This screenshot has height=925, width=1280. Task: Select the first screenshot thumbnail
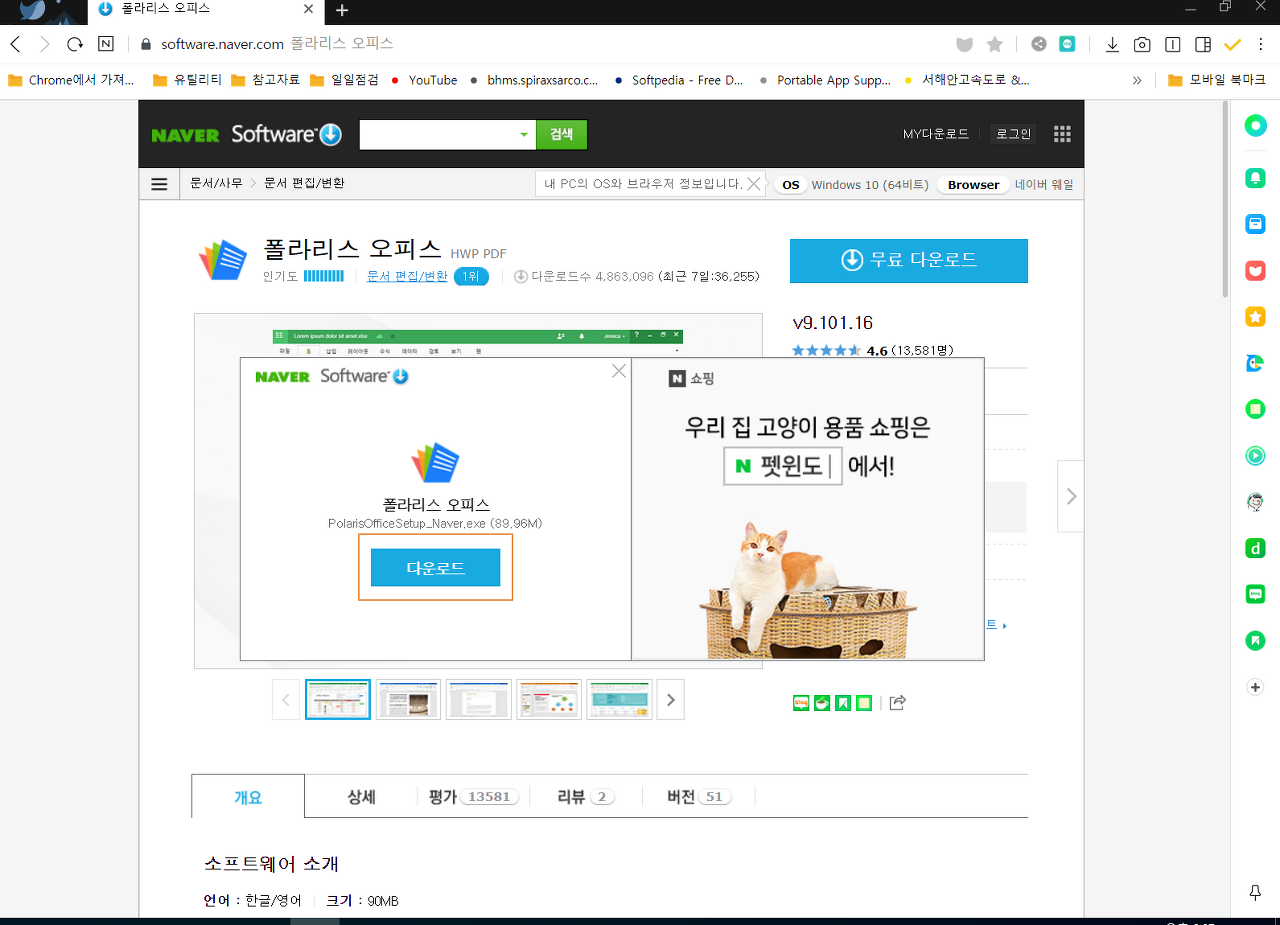click(x=338, y=699)
